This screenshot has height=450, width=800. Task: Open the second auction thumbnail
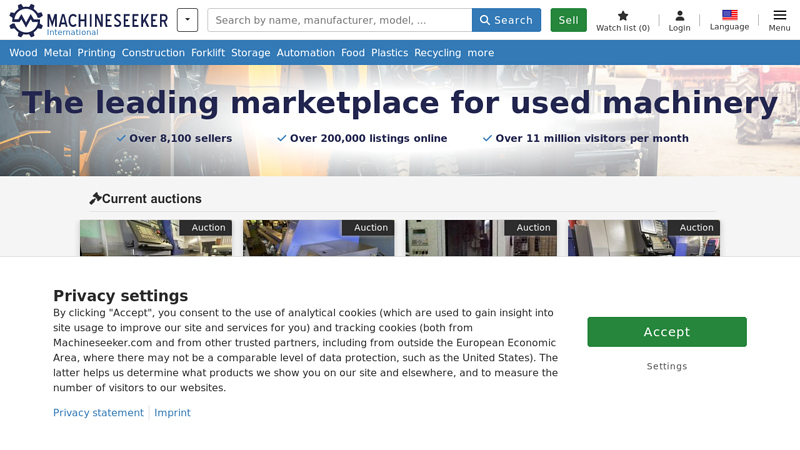(318, 238)
